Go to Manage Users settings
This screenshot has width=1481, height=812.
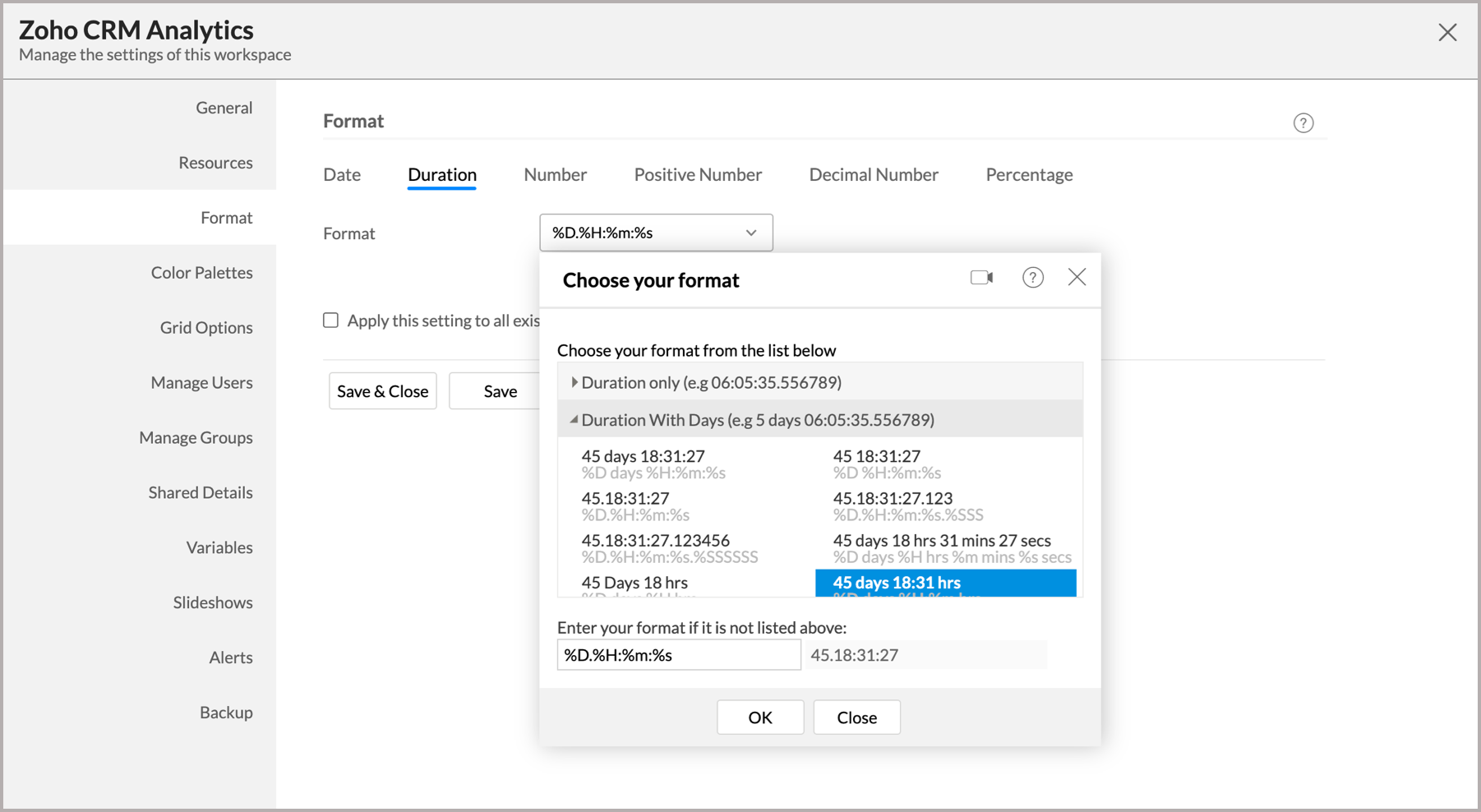click(x=201, y=383)
